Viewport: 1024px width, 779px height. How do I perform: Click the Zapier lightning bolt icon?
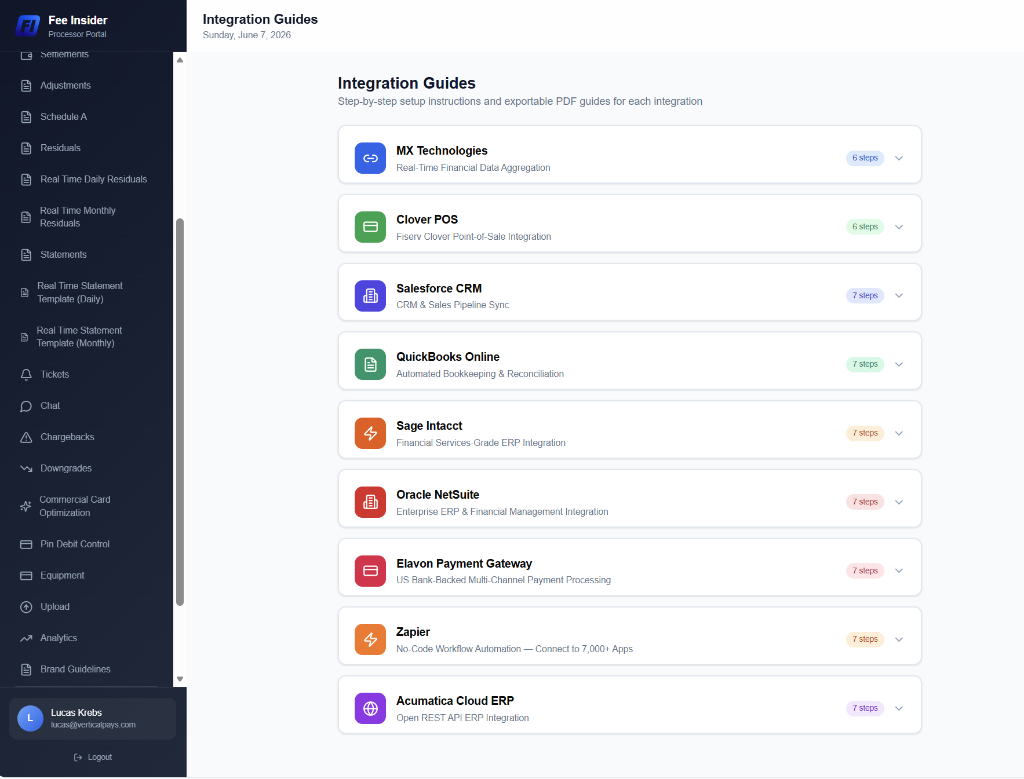click(x=370, y=639)
